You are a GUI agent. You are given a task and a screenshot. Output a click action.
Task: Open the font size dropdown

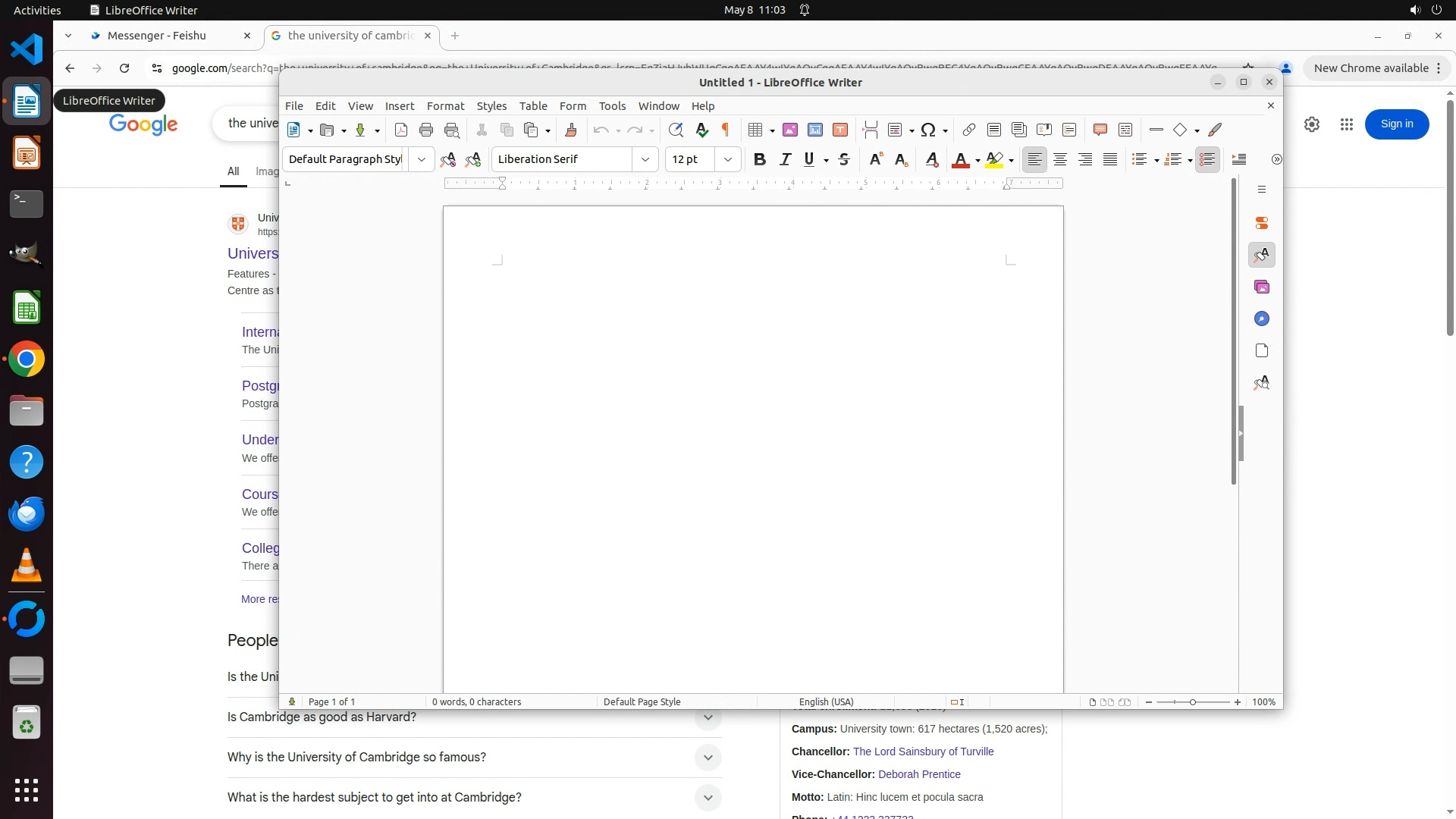[x=727, y=159]
